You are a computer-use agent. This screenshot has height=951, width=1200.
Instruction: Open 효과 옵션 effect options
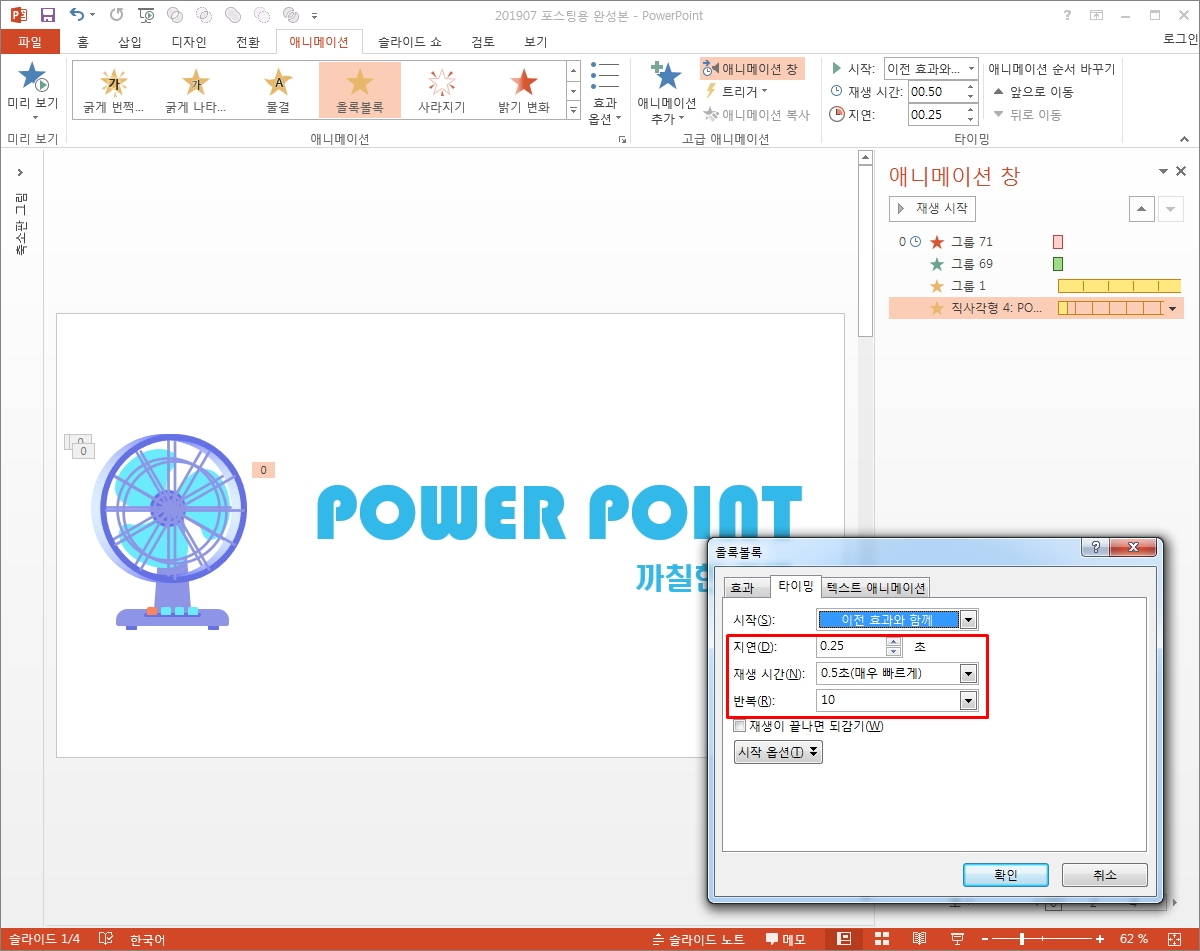point(605,92)
